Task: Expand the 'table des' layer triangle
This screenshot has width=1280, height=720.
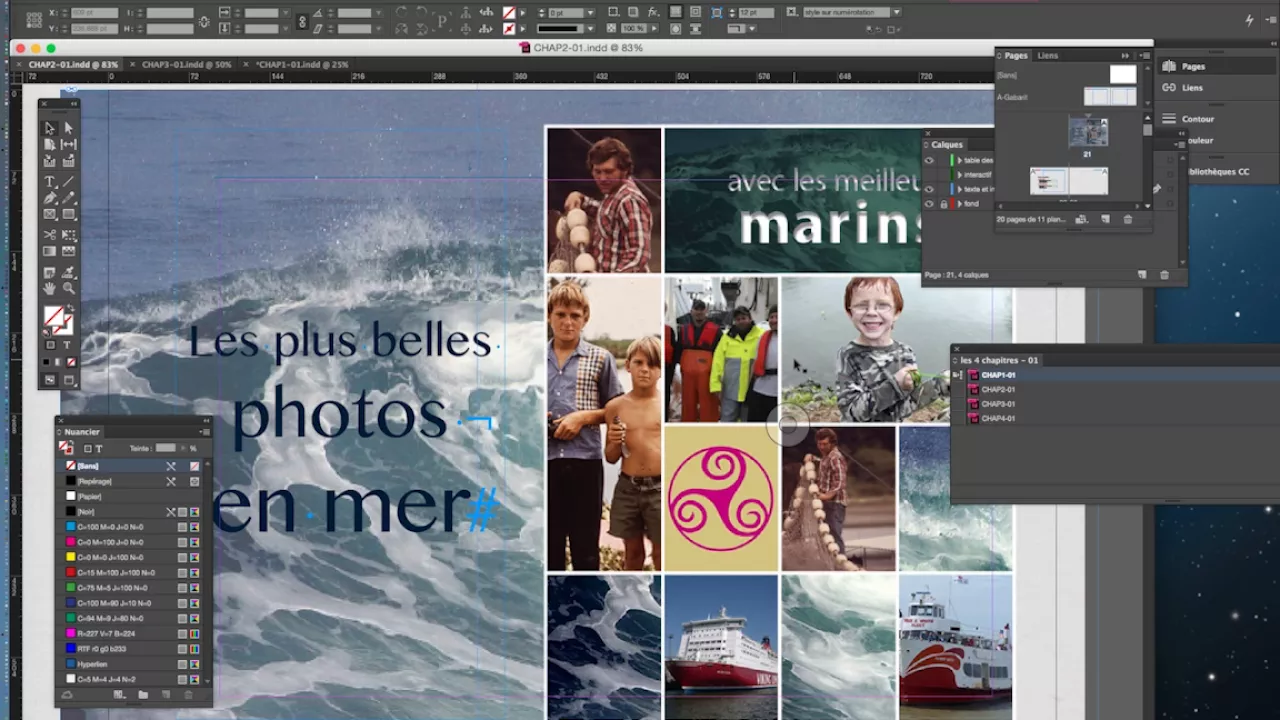Action: [959, 160]
